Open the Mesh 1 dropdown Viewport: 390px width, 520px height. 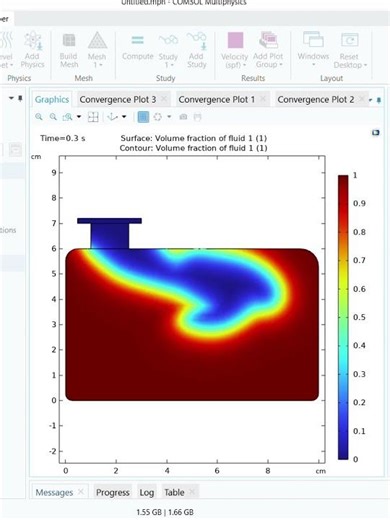pyautogui.click(x=97, y=50)
